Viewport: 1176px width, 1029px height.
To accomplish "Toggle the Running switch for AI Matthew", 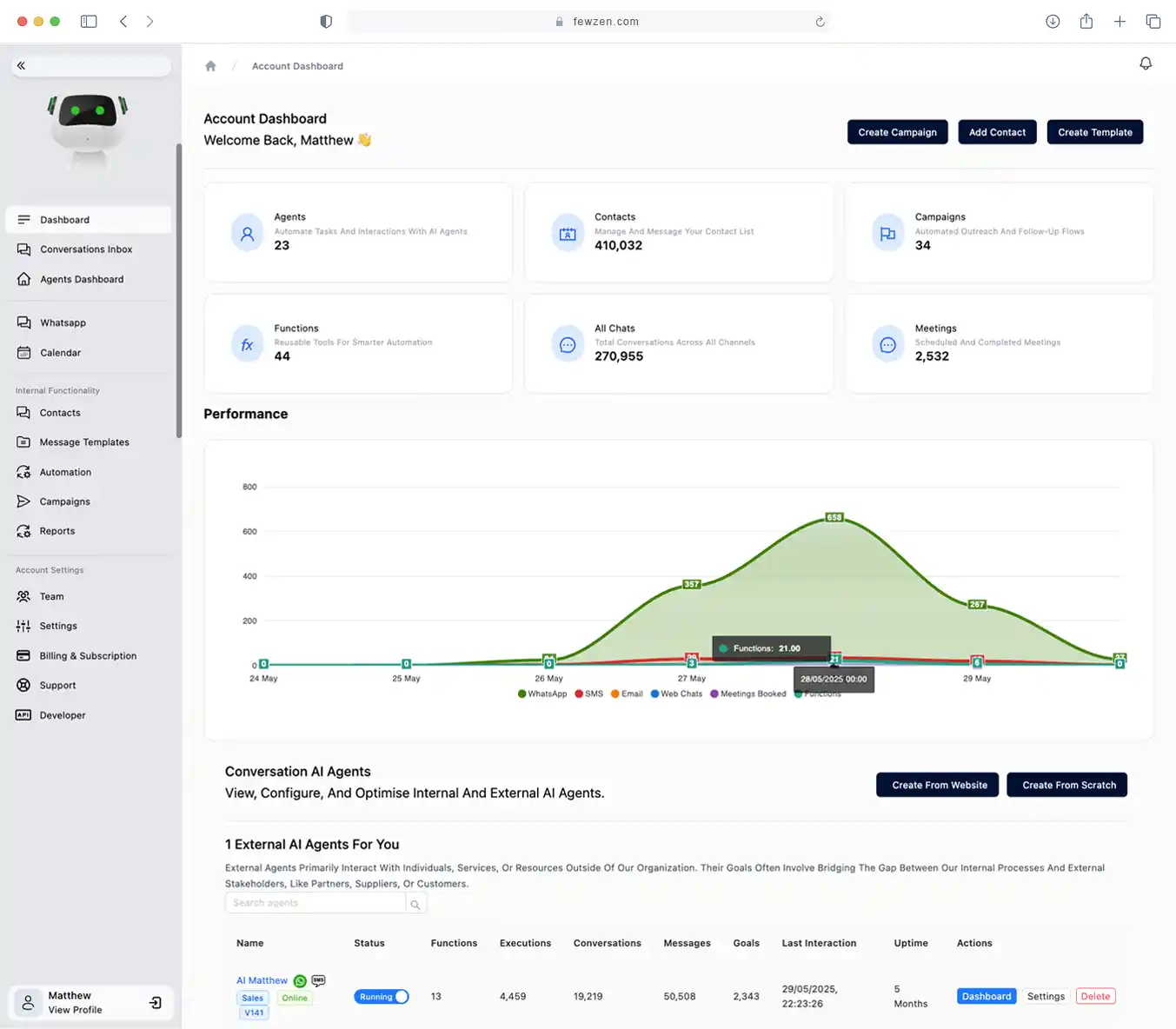I will click(x=381, y=997).
